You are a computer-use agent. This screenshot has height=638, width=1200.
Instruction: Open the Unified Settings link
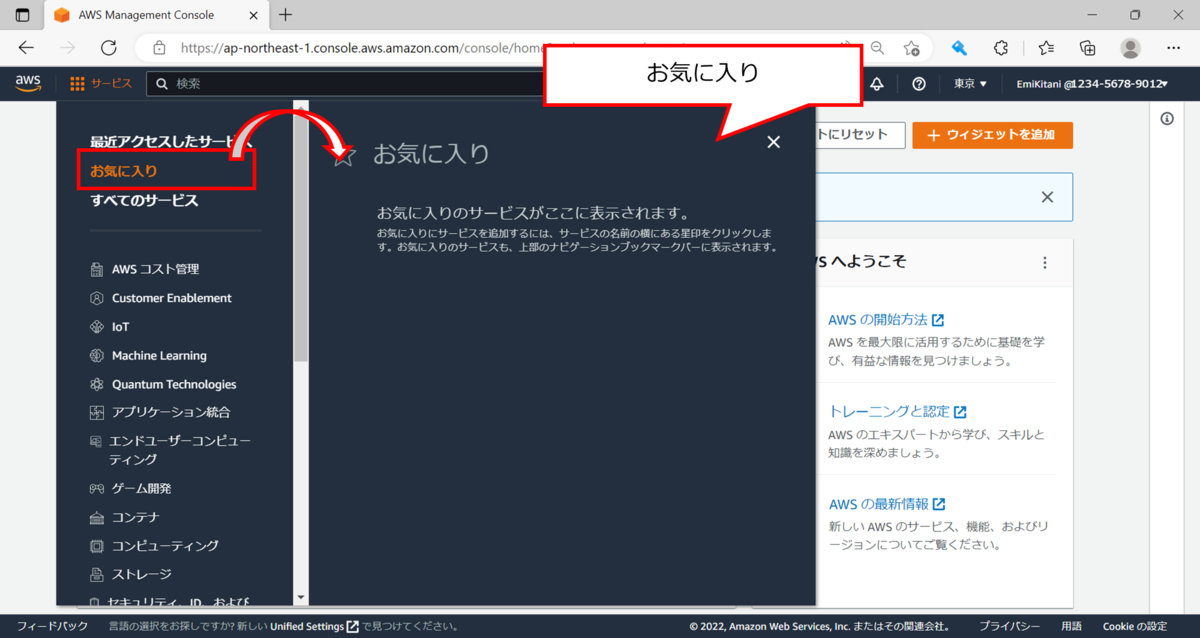pyautogui.click(x=314, y=626)
